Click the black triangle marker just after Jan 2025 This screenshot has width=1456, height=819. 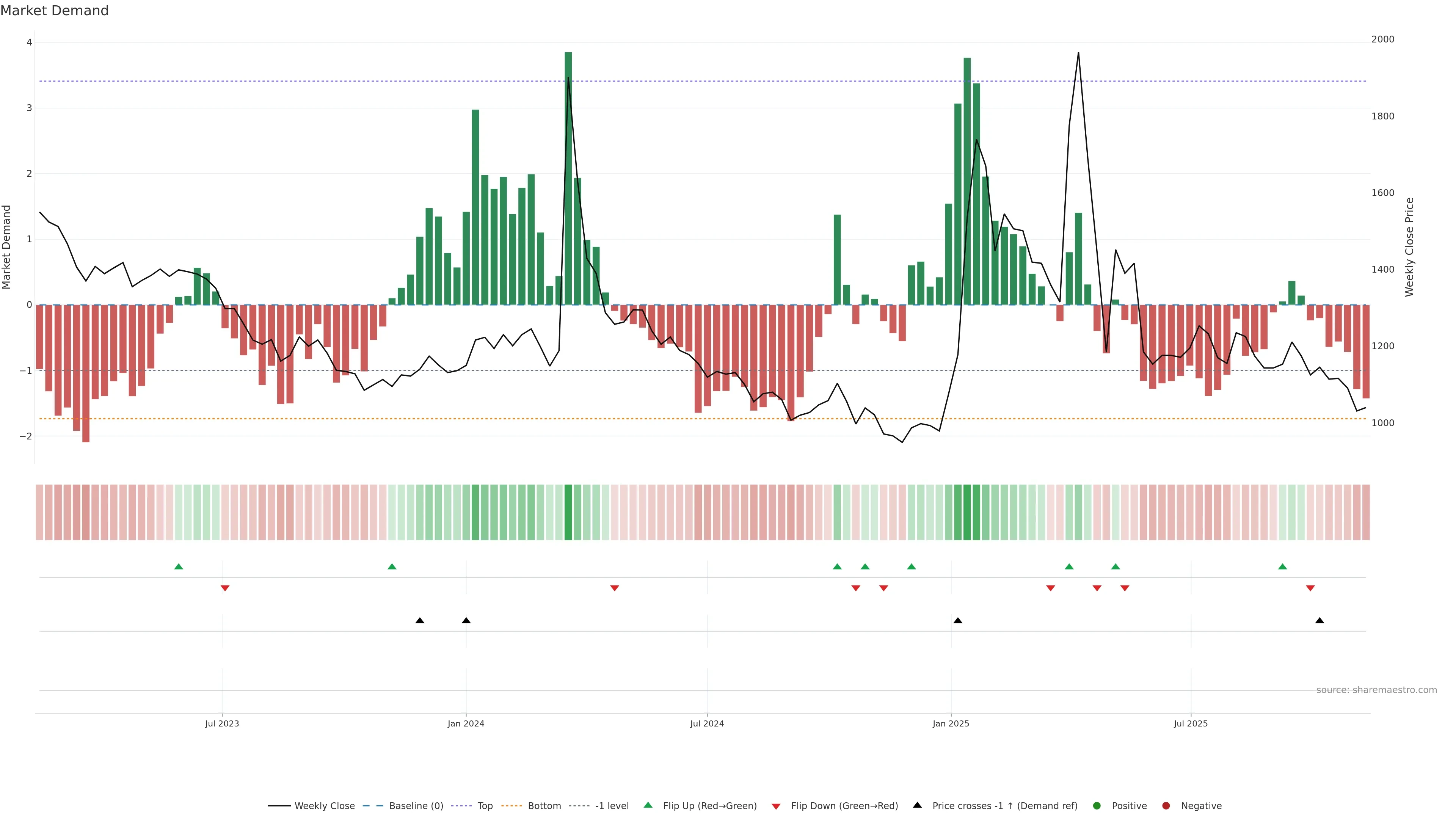click(957, 621)
